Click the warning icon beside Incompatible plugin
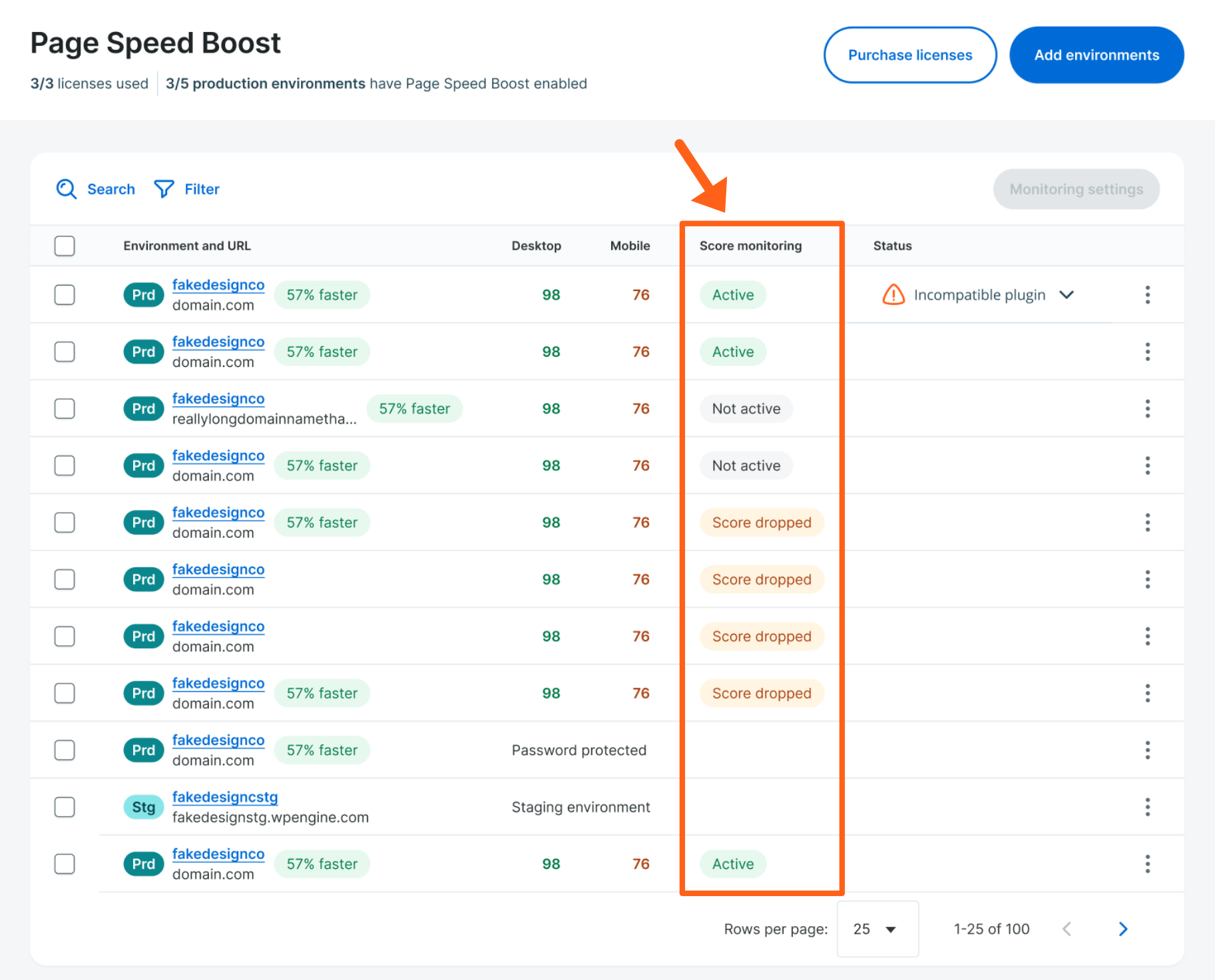Screen dimensions: 1215x980 click(x=893, y=294)
